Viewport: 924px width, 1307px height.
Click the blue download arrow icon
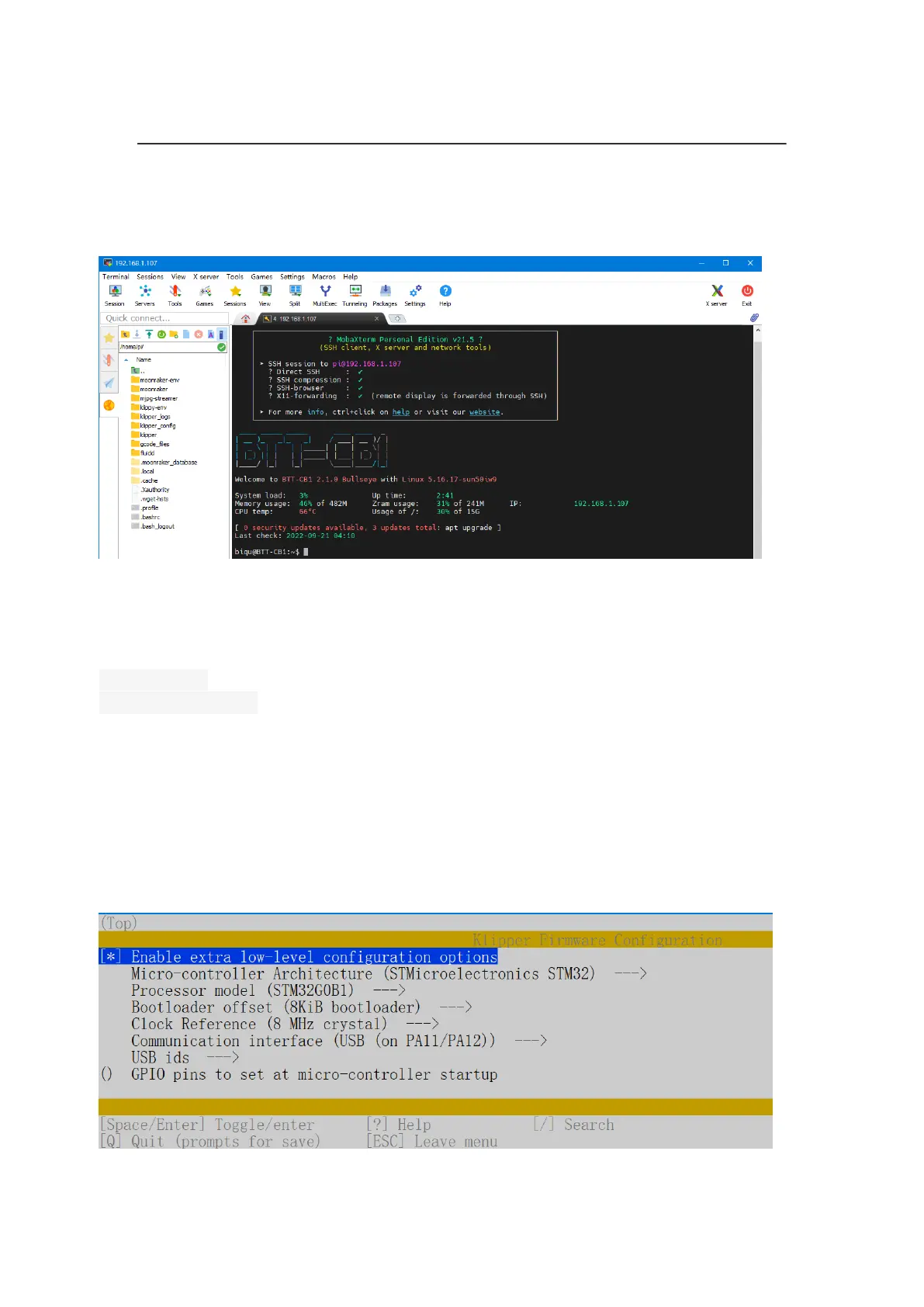(137, 335)
